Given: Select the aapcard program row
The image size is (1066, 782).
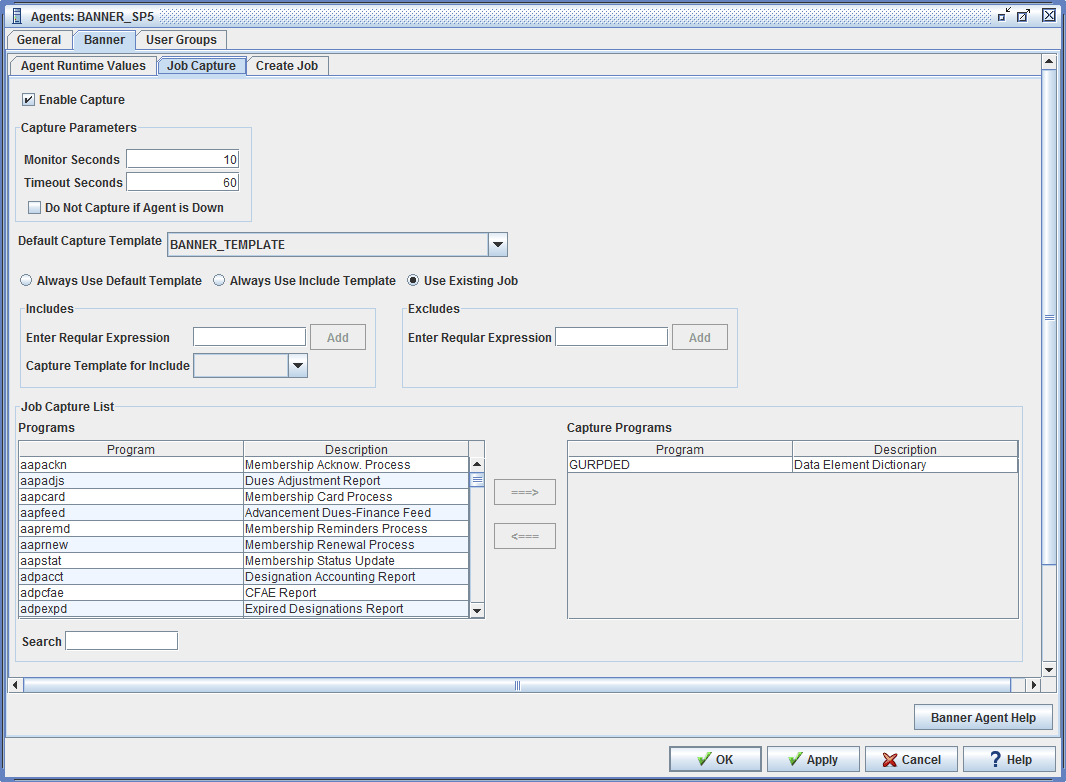Looking at the screenshot, I should [x=243, y=496].
